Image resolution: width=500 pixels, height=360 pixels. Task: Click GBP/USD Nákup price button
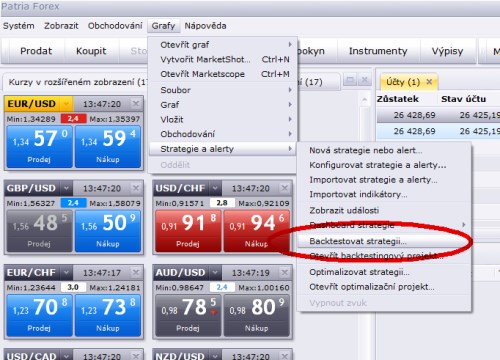[x=108, y=231]
